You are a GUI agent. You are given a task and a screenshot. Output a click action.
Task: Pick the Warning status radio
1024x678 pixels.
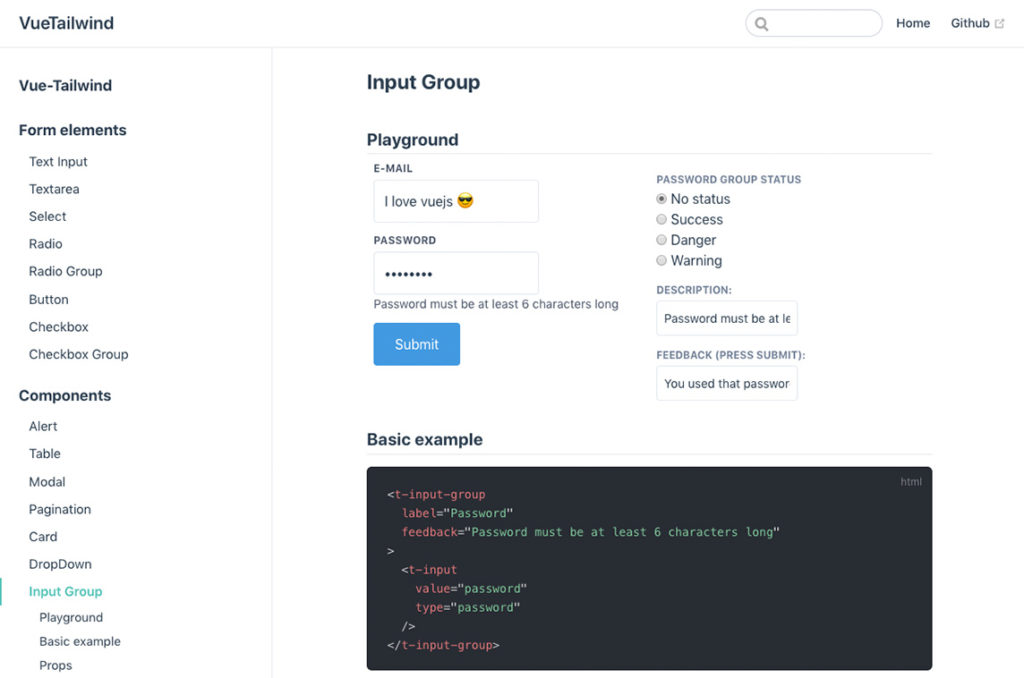click(661, 260)
